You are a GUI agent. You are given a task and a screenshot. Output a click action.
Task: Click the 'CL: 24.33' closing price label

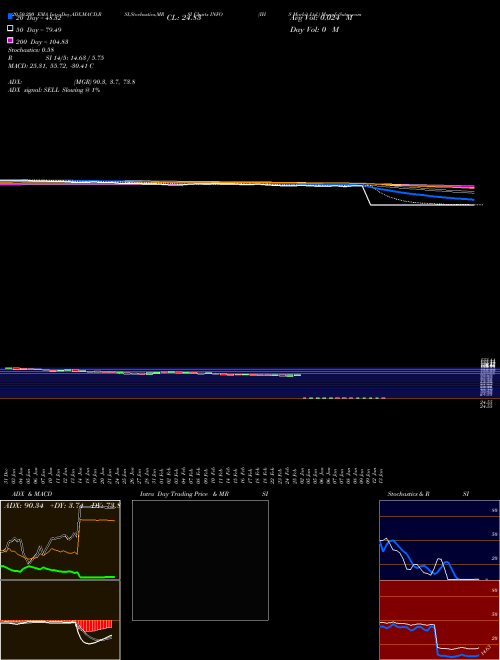pos(184,18)
